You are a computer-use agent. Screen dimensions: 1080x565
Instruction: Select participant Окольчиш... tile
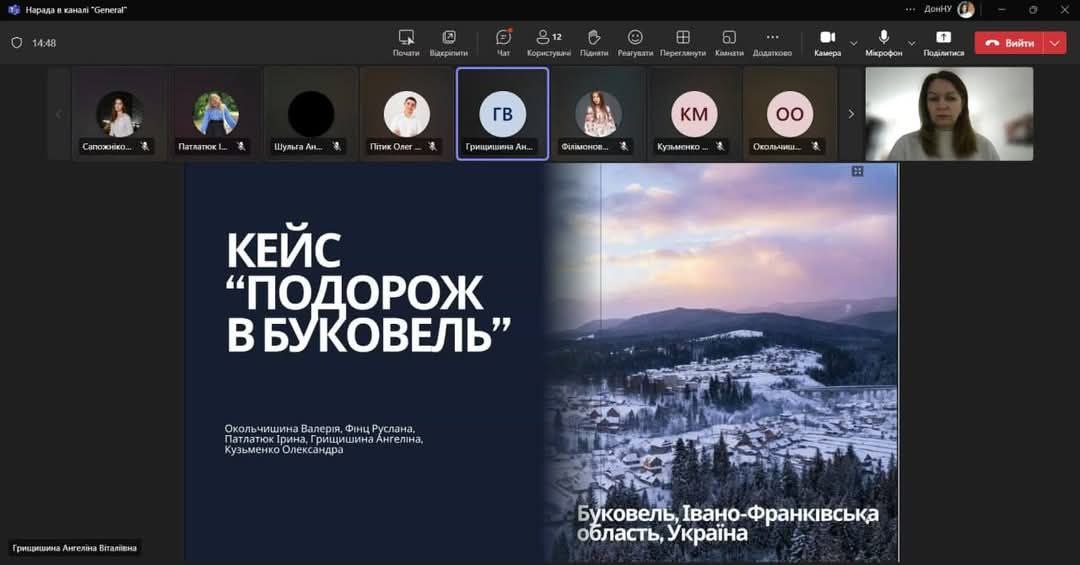(x=789, y=114)
